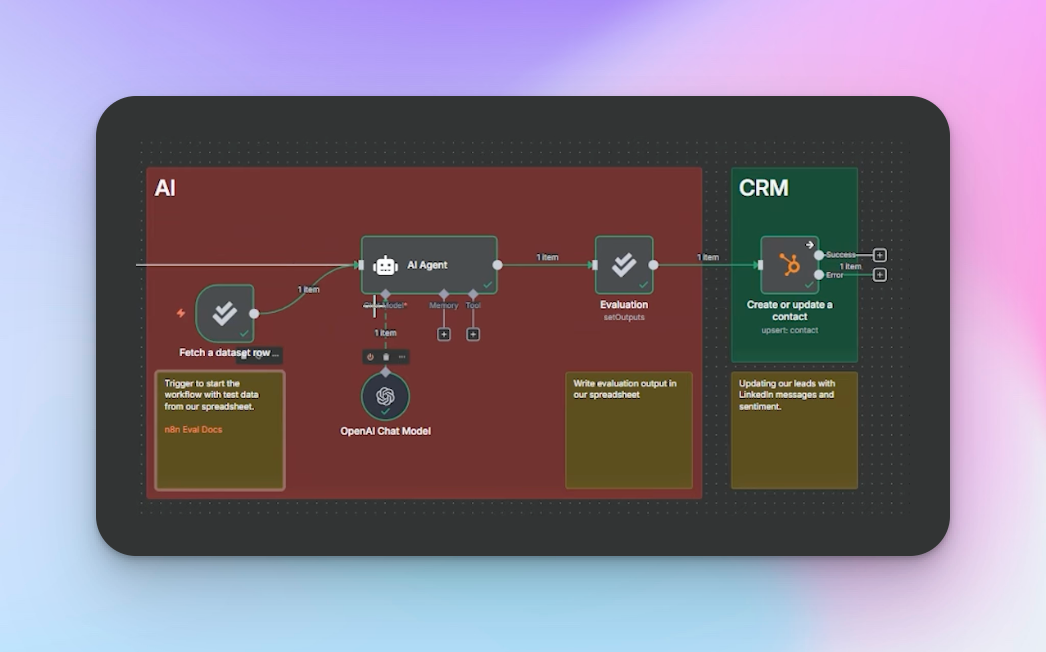Image resolution: width=1046 pixels, height=652 pixels.
Task: Click the "upsert: contact" subtitle
Action: coord(790,330)
